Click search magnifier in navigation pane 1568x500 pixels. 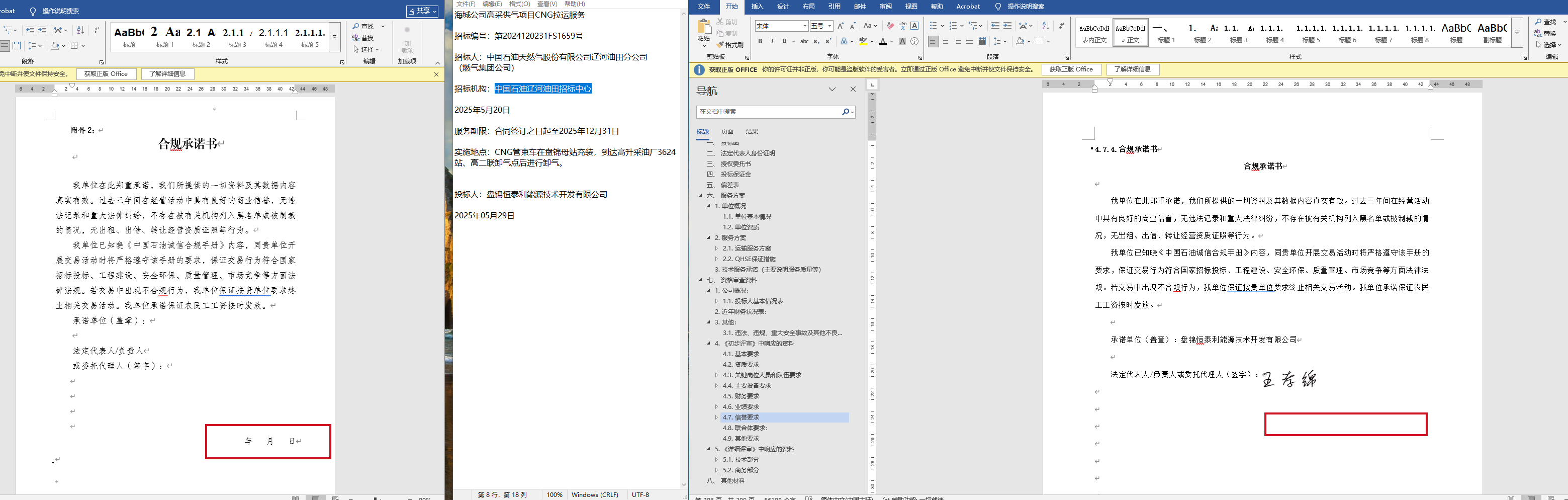(846, 112)
